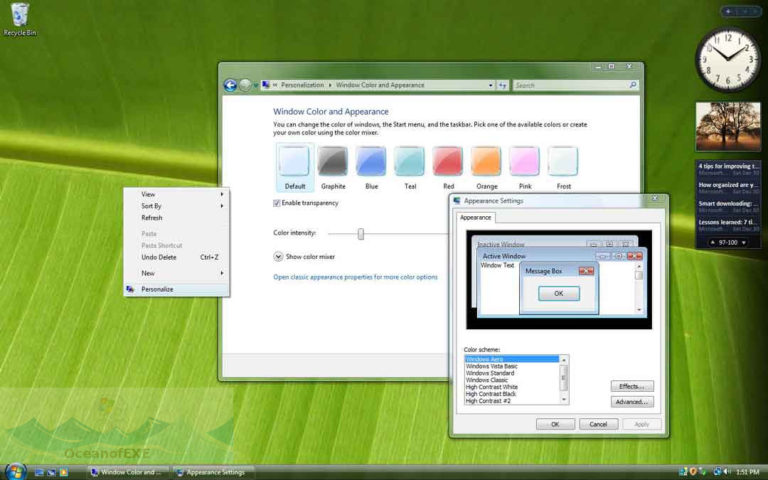
Task: Click the Personalize icon in context menu
Action: point(130,289)
